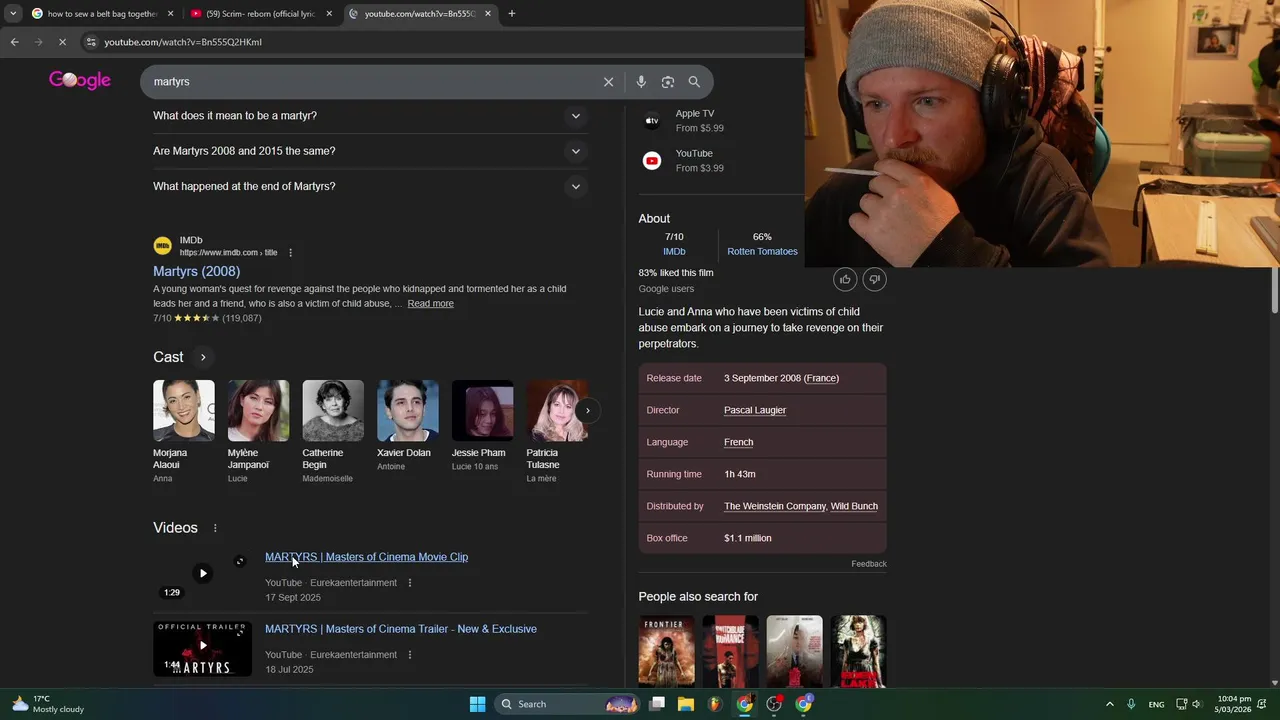Play the Official Trailer video thumbnail
The image size is (1280, 720).
(202, 648)
